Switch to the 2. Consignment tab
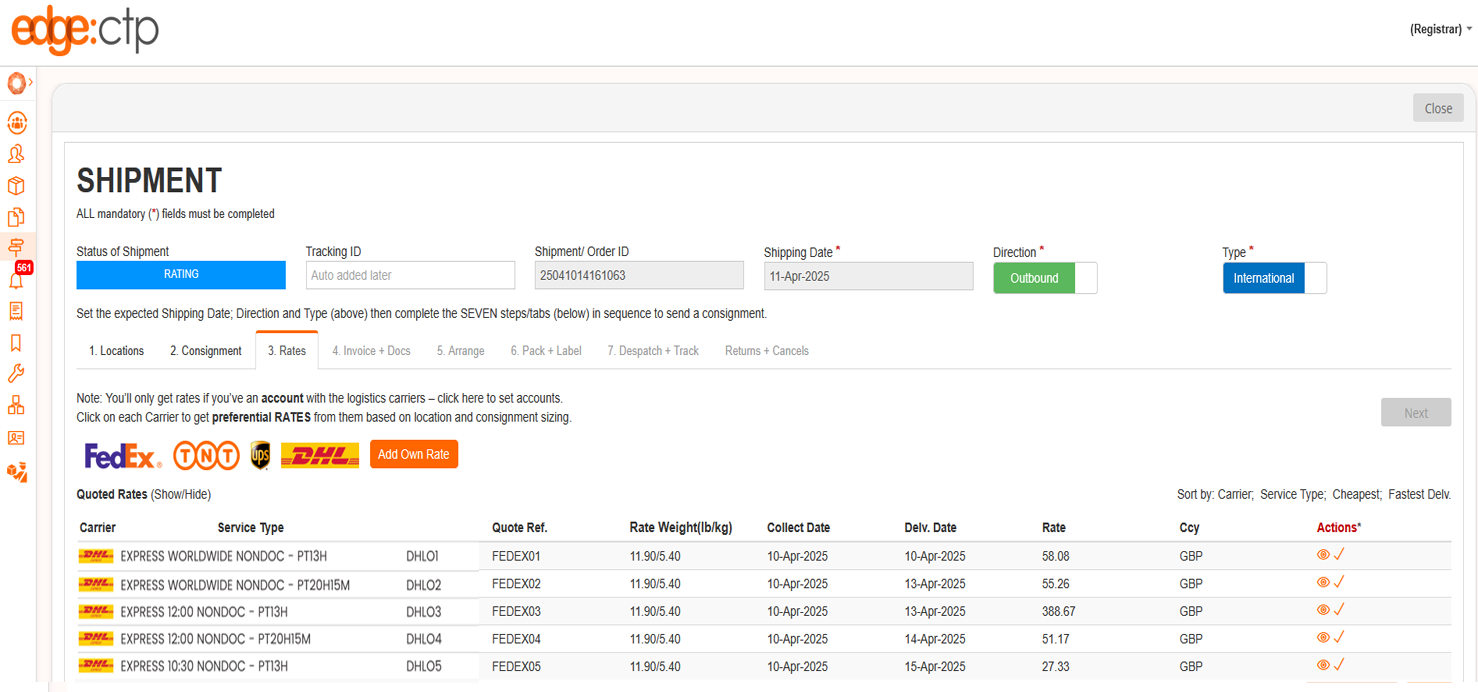The width and height of the screenshot is (1478, 692). point(205,351)
